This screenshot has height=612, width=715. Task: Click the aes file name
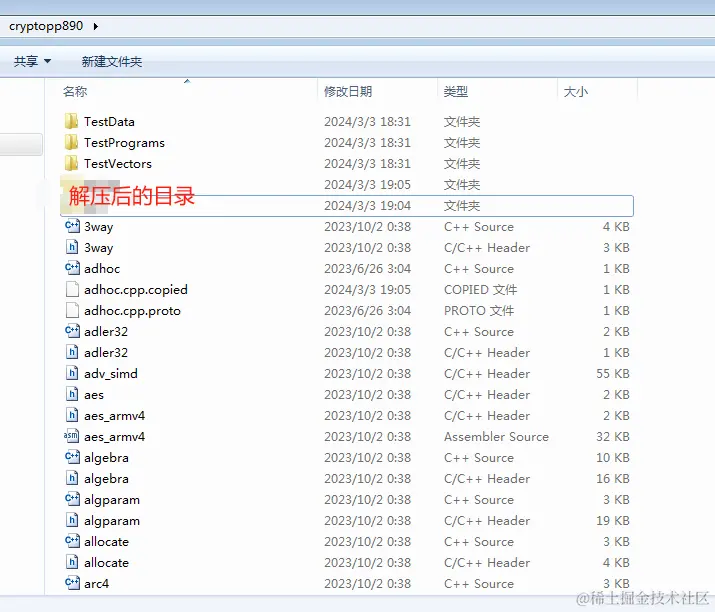click(94, 395)
